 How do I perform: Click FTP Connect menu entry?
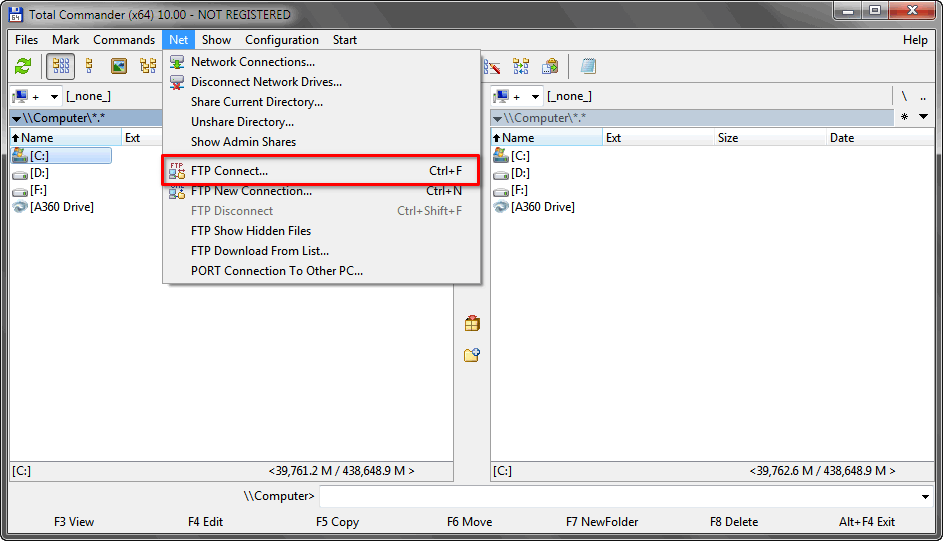[322, 171]
